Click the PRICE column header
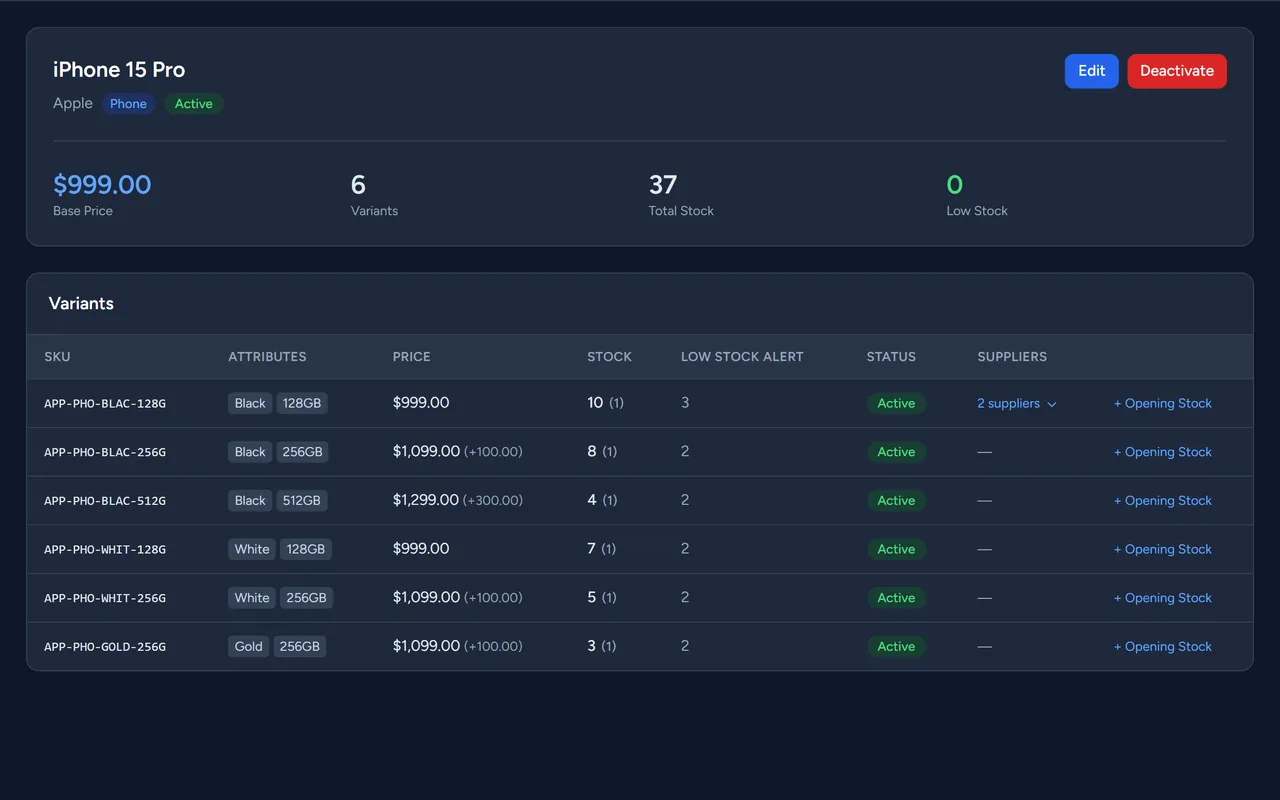This screenshot has height=800, width=1280. click(411, 357)
